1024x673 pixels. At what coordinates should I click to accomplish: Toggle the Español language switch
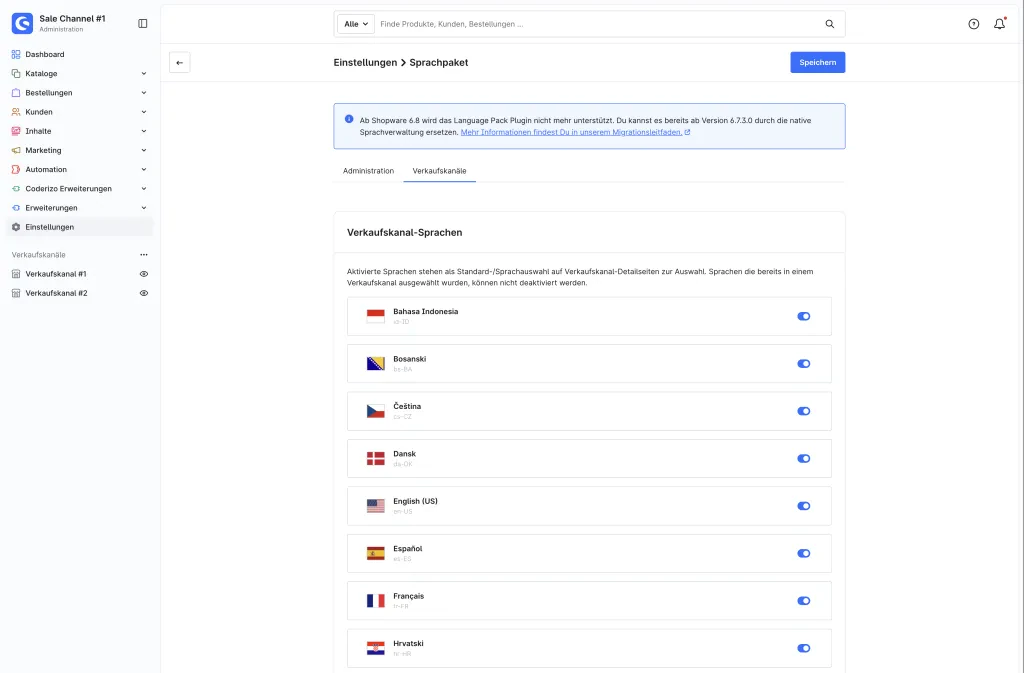[x=803, y=554]
